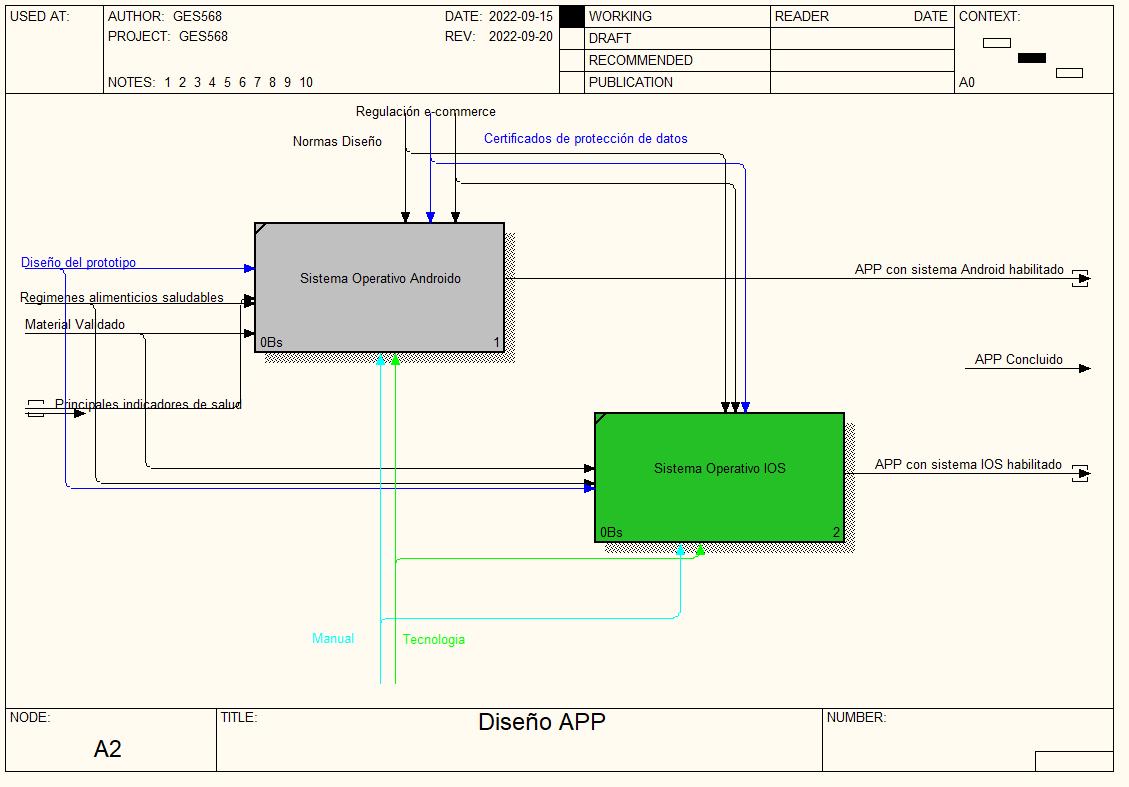Image resolution: width=1129 pixels, height=787 pixels.
Task: Click tunnel icon at Principales indicadores arrow start
Action: pyautogui.click(x=36, y=407)
